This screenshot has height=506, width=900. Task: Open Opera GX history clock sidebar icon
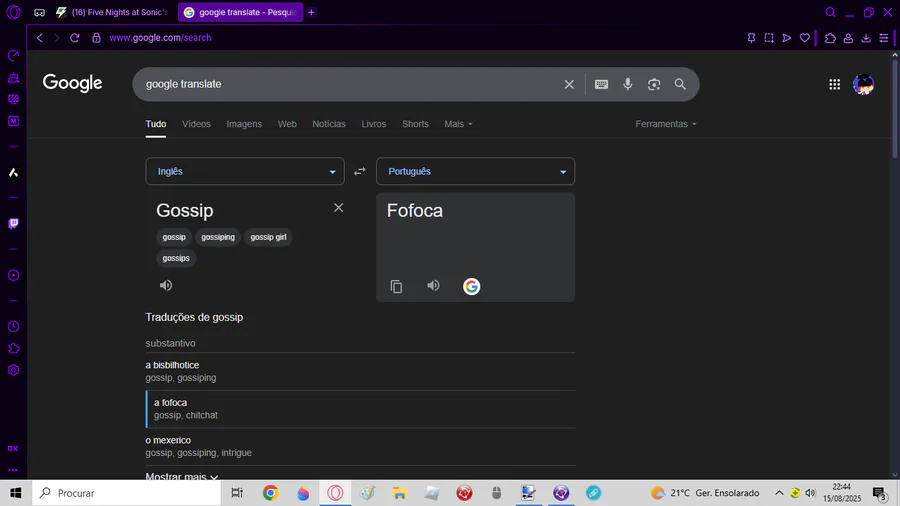point(13,326)
